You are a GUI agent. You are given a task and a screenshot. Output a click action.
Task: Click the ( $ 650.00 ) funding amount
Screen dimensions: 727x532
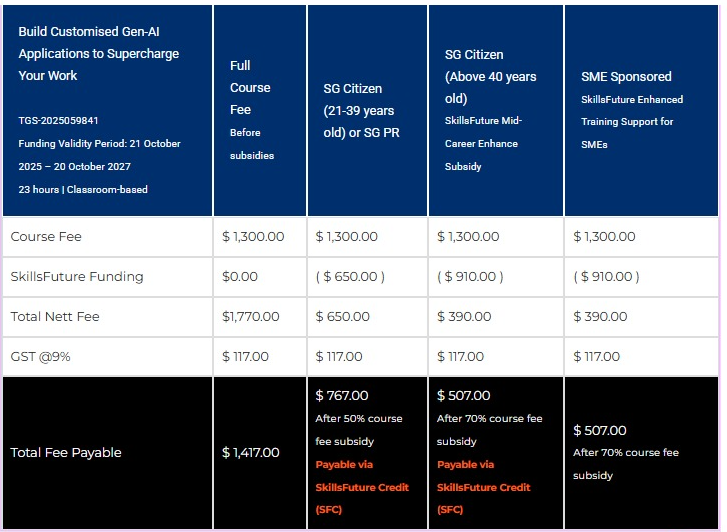click(x=350, y=277)
